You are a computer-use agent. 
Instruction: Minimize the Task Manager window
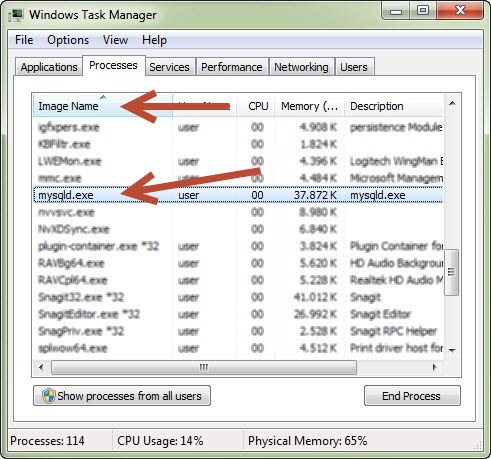396,12
